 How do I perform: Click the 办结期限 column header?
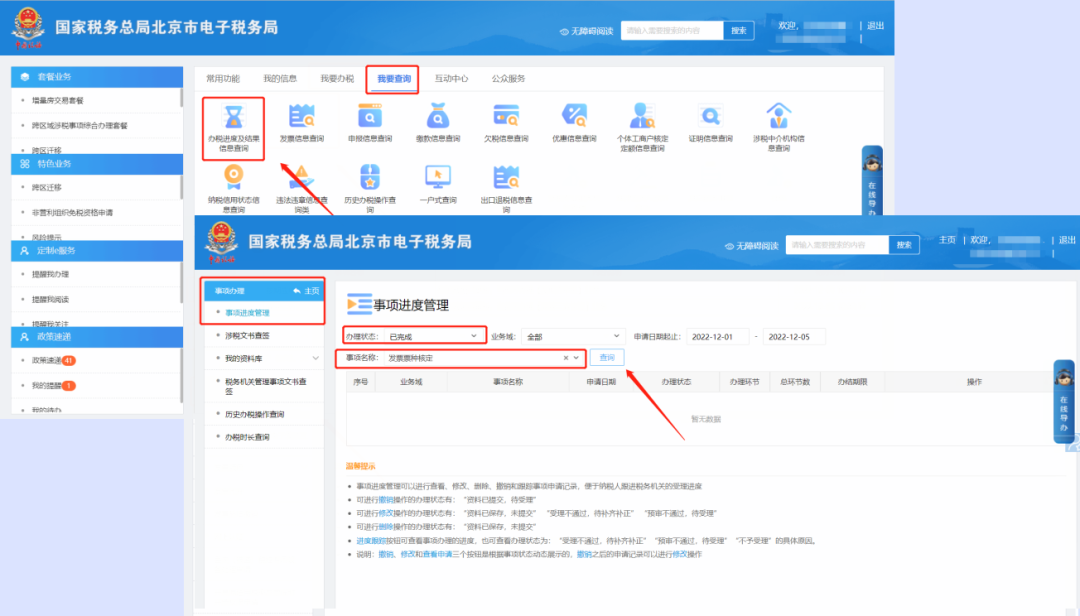point(852,382)
